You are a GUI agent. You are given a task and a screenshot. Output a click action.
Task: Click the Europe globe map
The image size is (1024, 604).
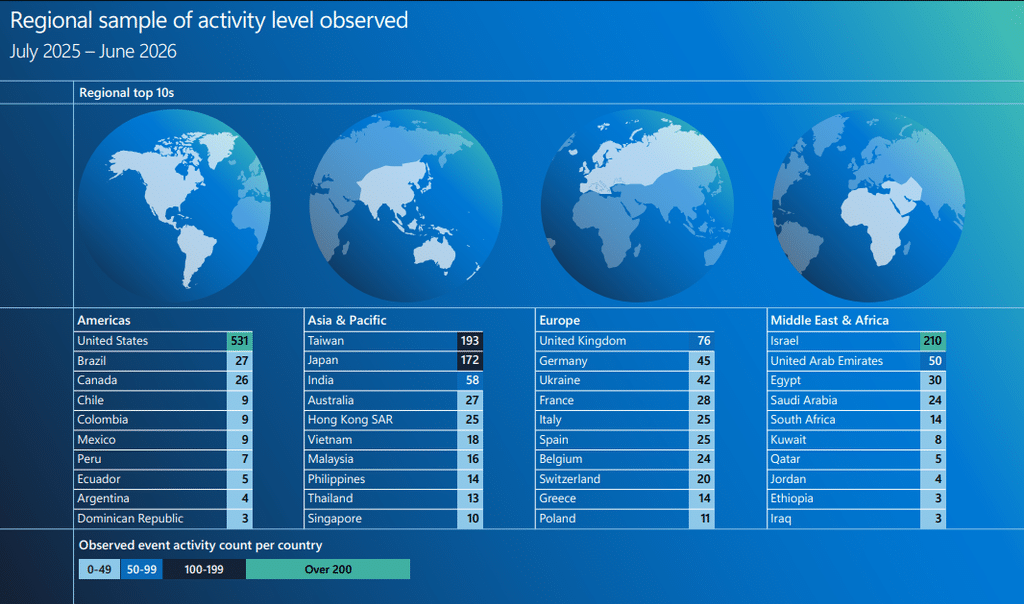(637, 205)
